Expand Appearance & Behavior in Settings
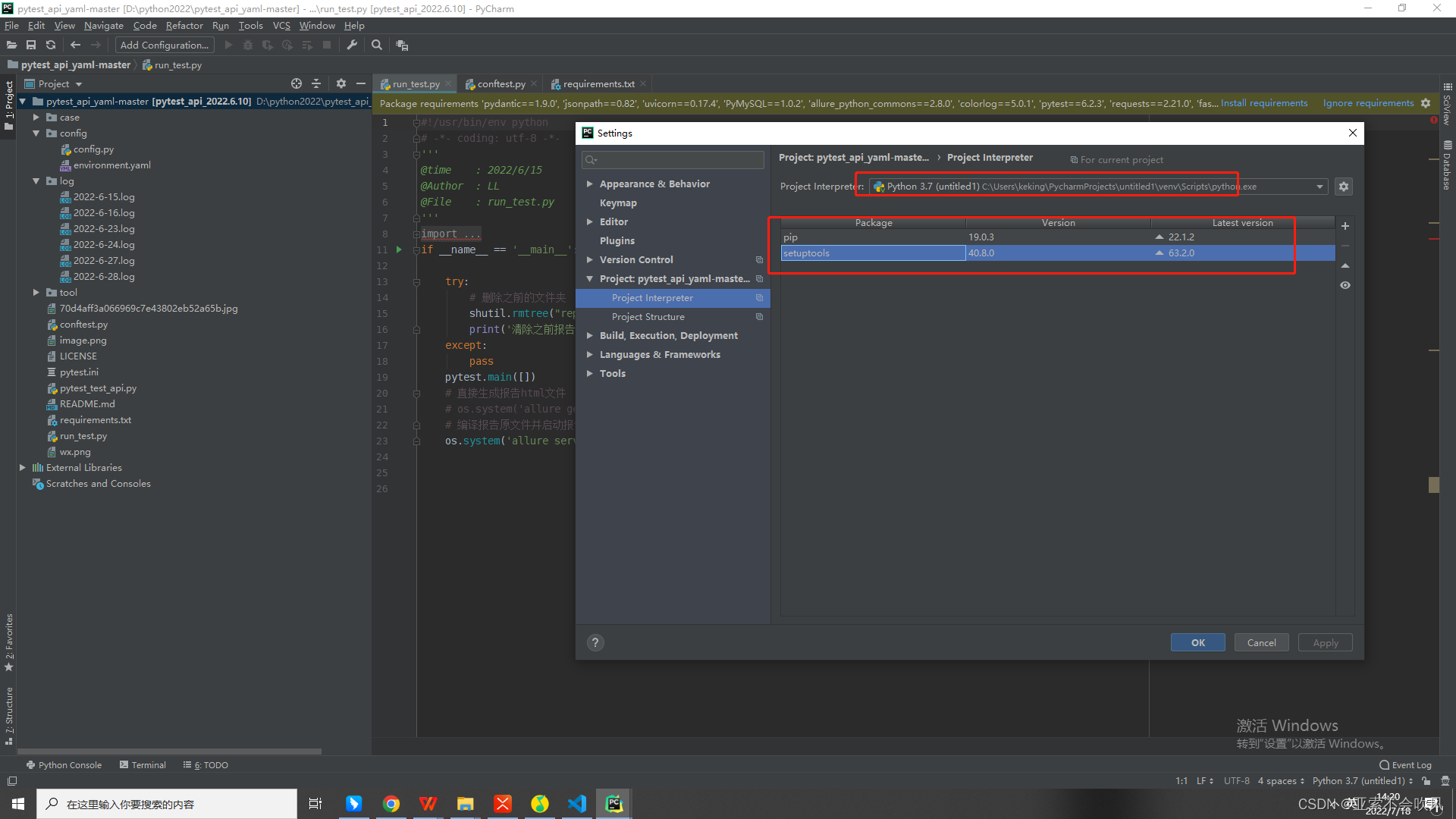 (x=589, y=184)
